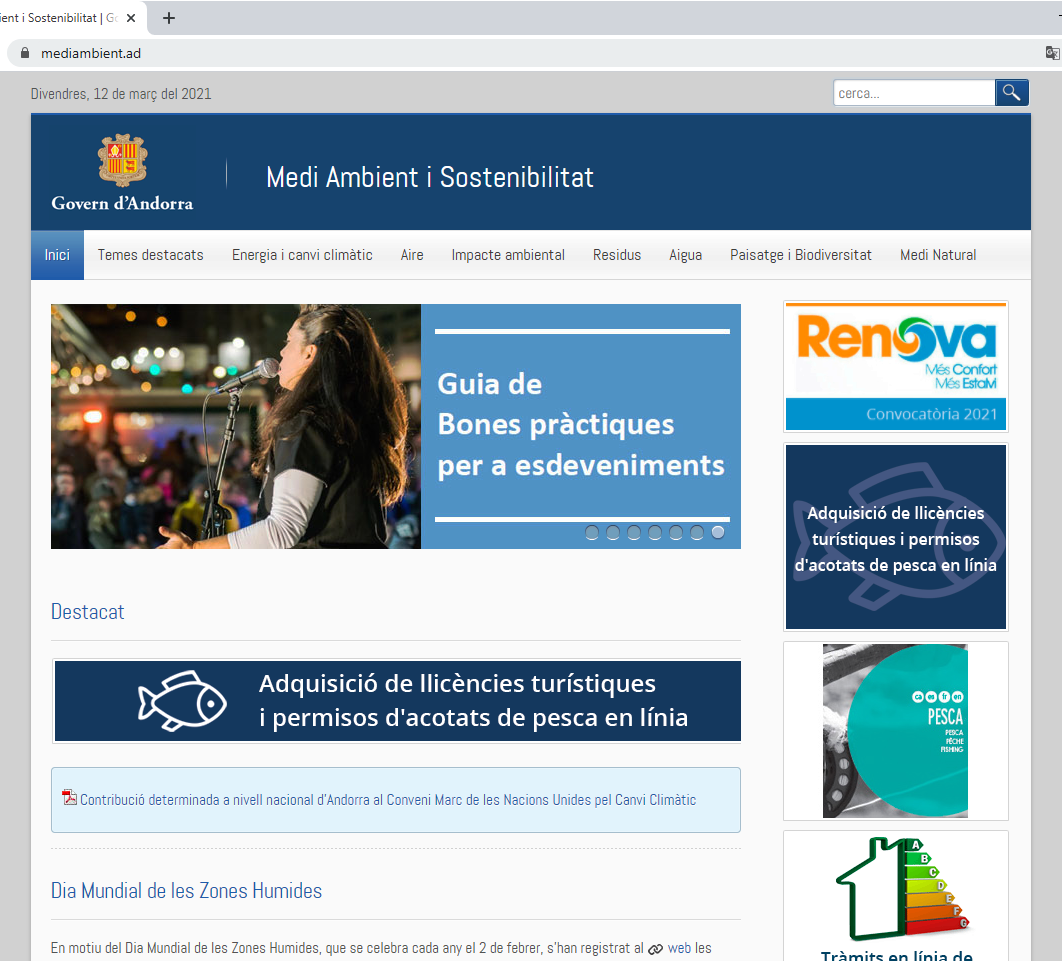Click the padlock site security icon
The height and width of the screenshot is (961, 1062).
click(25, 53)
